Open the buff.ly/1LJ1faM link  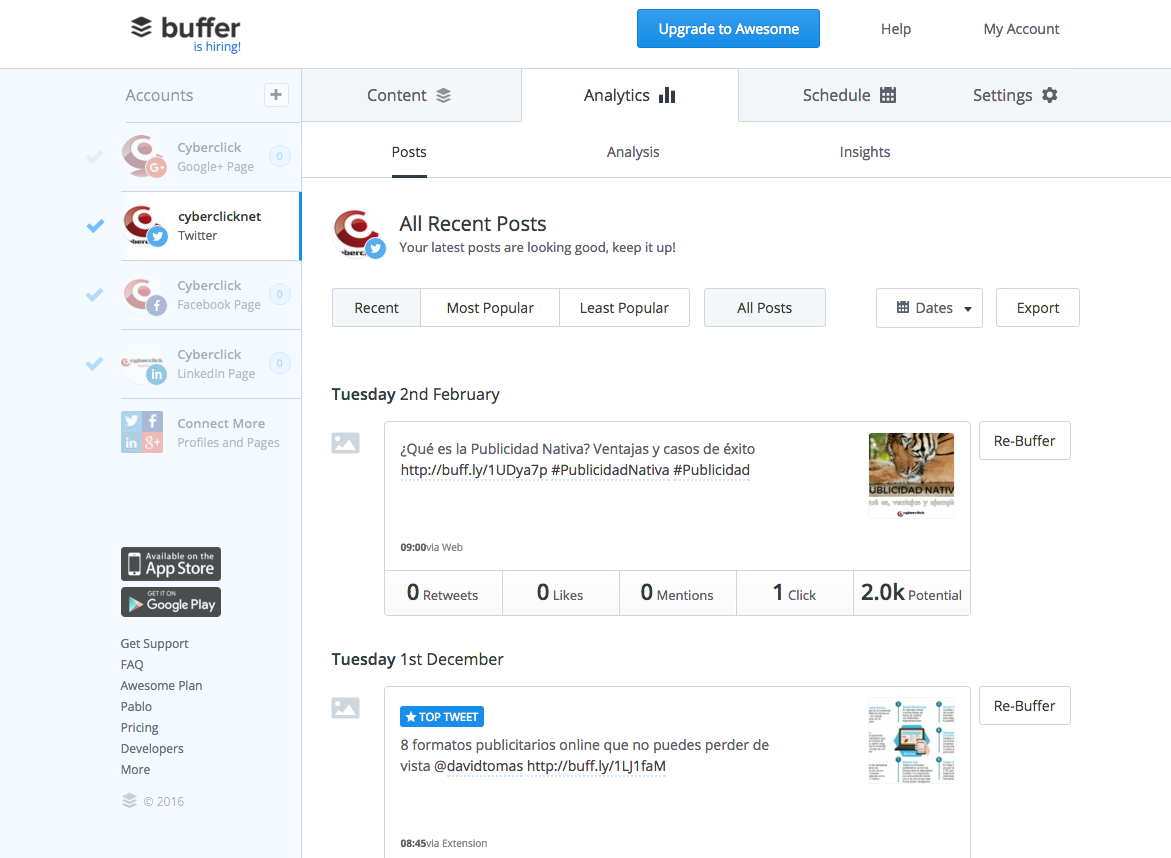pos(596,766)
